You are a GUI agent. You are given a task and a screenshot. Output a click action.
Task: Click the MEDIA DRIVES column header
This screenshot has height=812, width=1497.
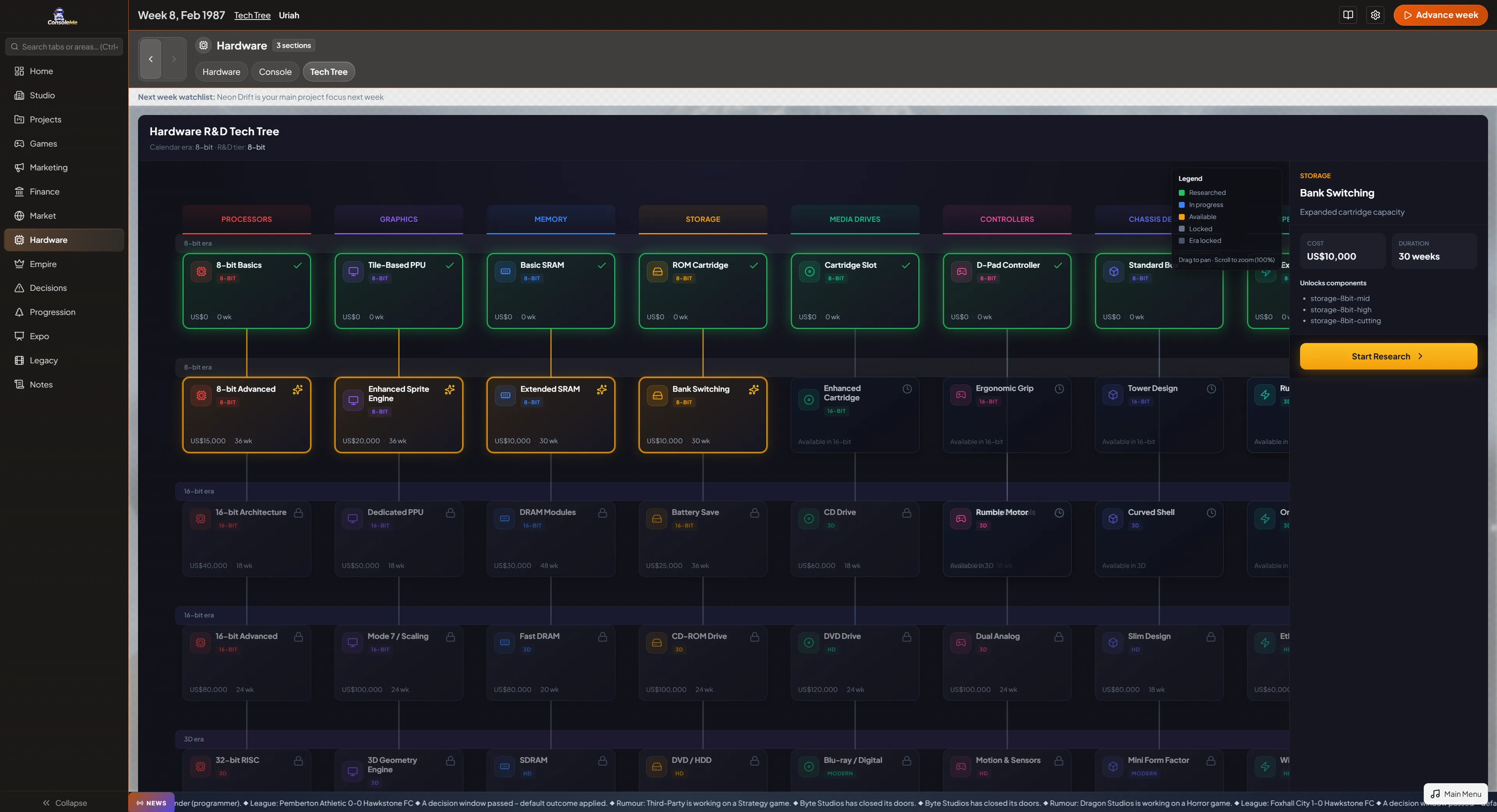pos(855,219)
